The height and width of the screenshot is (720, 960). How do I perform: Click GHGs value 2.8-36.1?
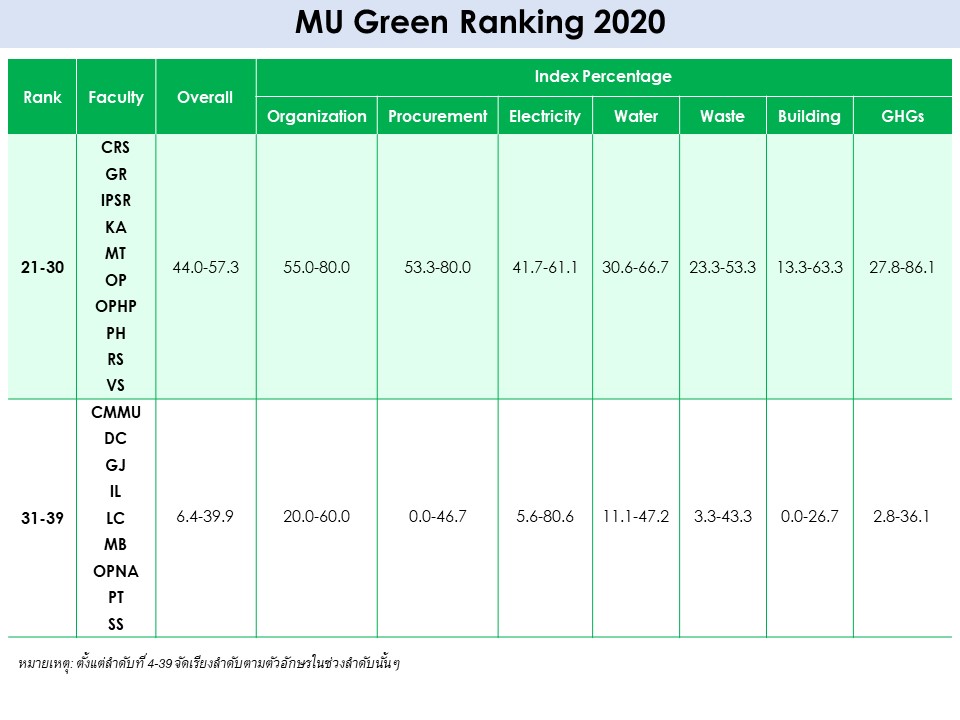coord(902,516)
